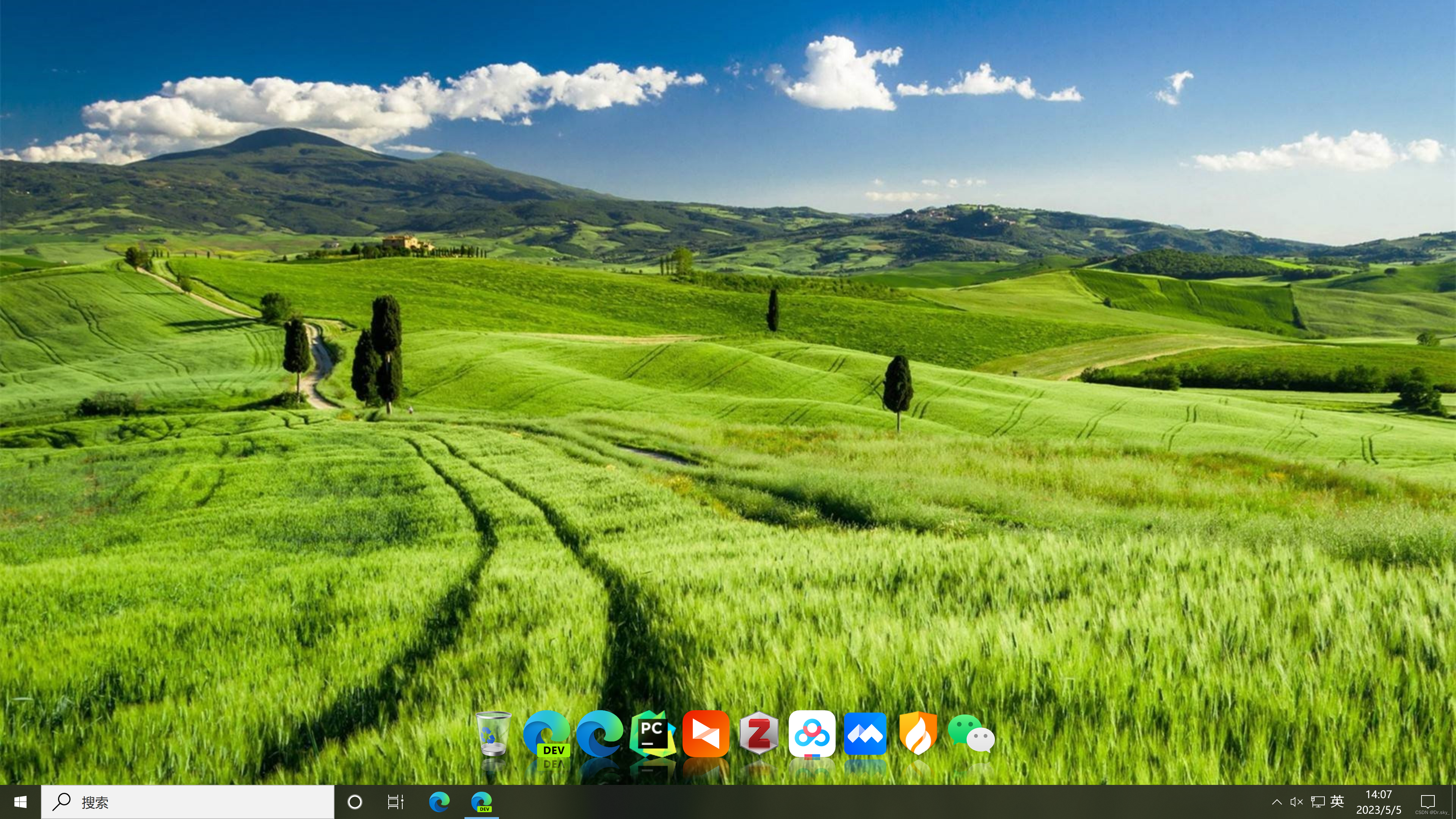Toggle input language from 英 indicator
This screenshot has width=1456, height=819.
(1337, 802)
